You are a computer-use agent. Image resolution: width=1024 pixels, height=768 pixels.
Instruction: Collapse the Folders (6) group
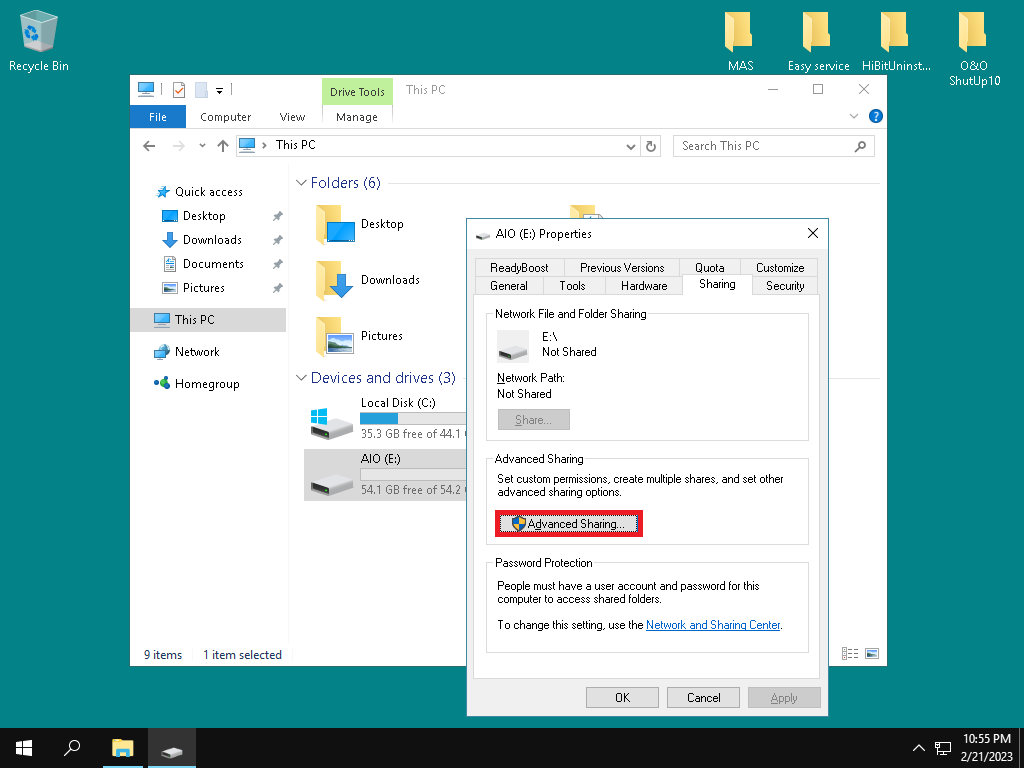click(x=301, y=184)
